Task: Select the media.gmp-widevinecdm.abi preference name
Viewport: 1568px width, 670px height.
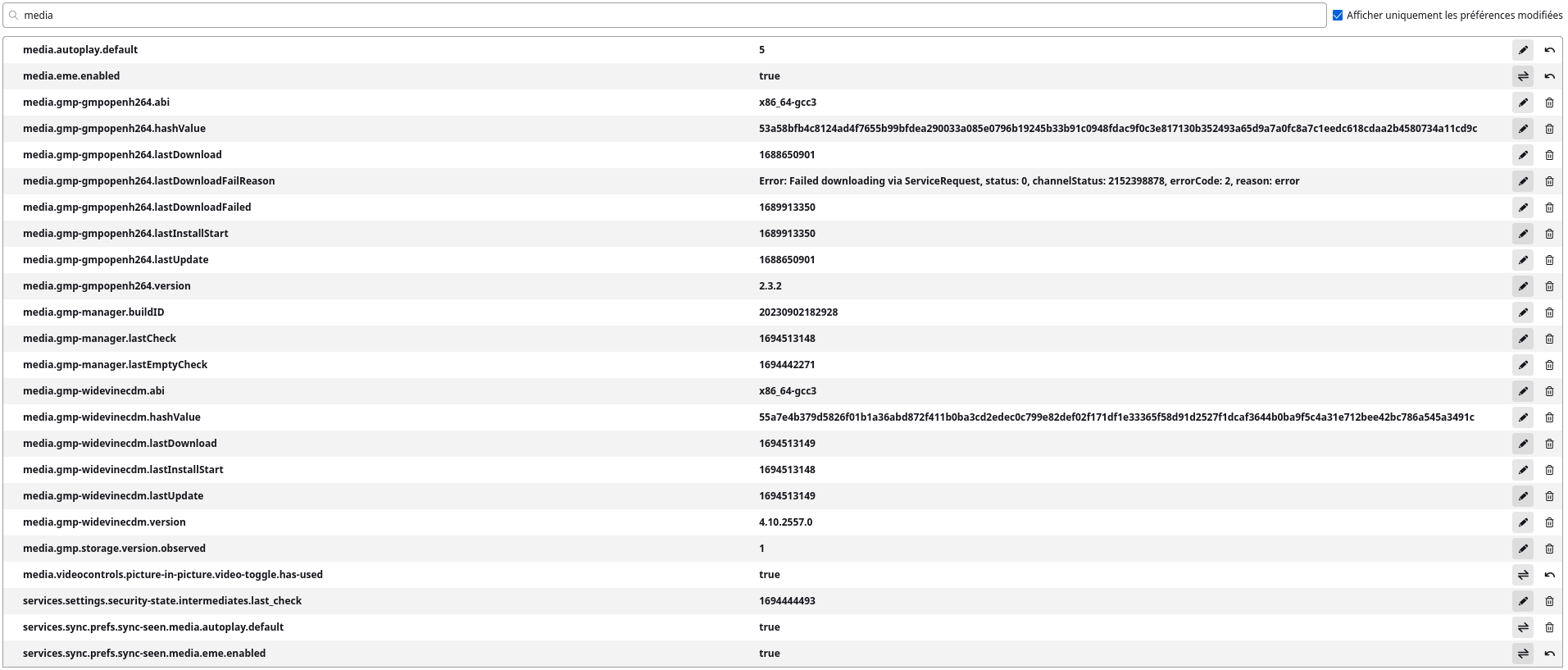Action: coord(93,391)
